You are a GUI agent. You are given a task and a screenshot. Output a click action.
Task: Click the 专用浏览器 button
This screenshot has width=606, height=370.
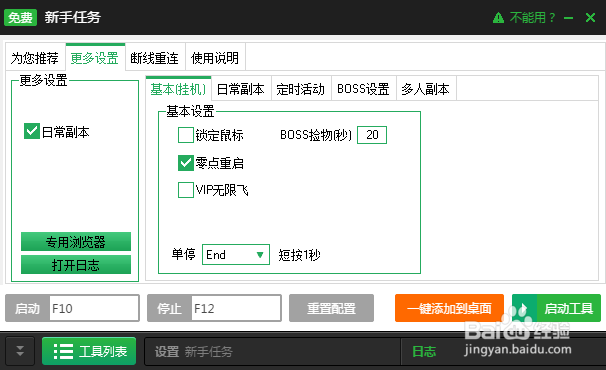[76, 242]
